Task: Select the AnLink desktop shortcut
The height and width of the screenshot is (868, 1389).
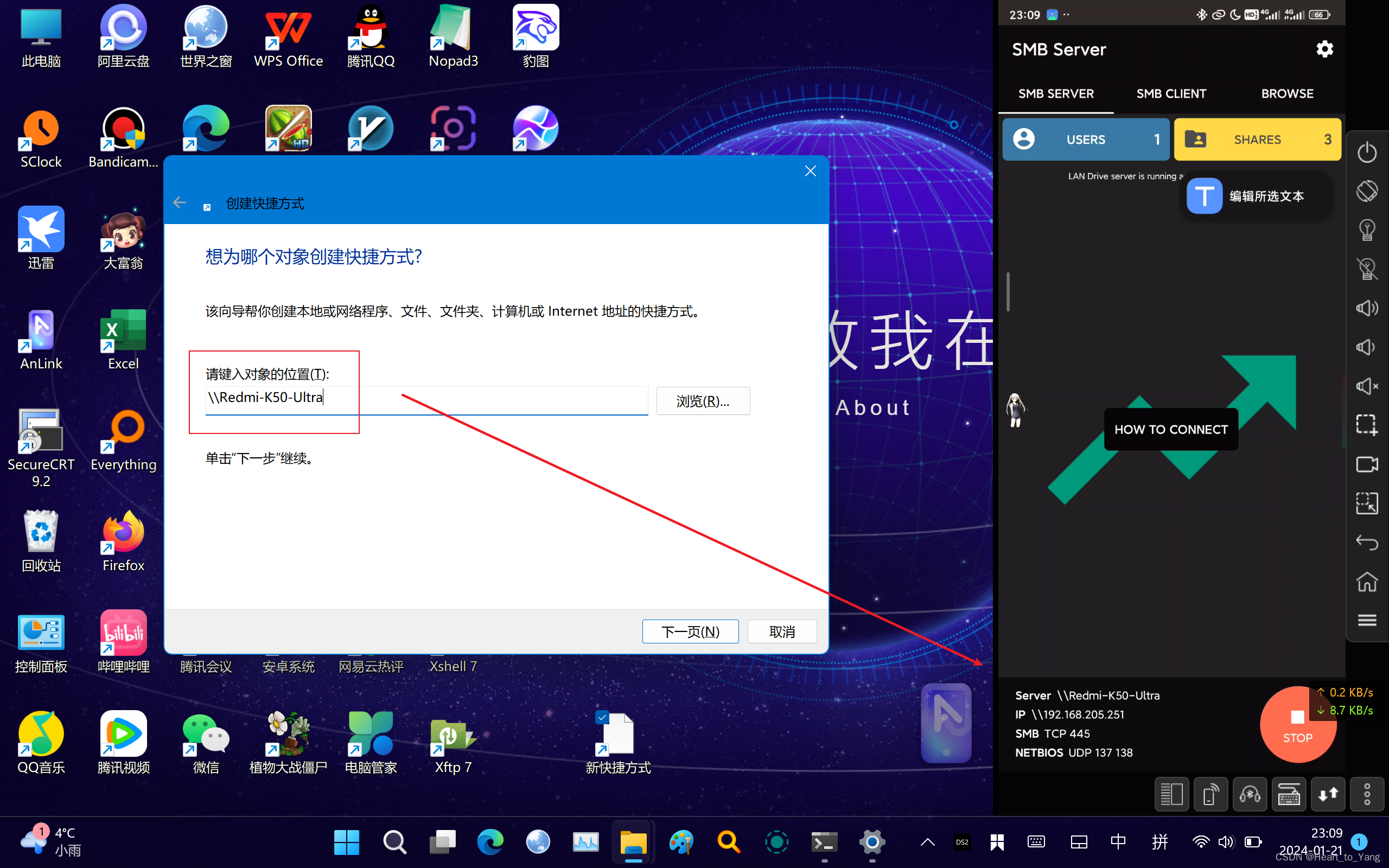Action: pos(41,341)
